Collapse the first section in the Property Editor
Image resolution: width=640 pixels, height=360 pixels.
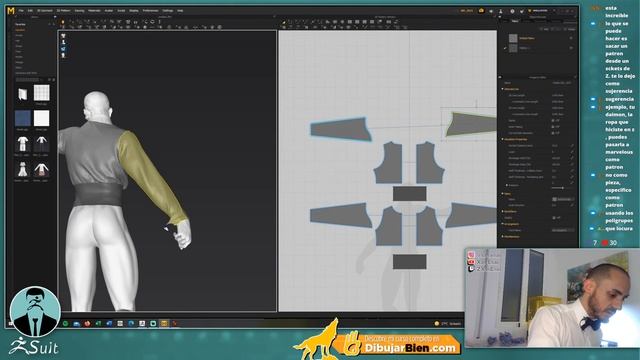click(502, 89)
